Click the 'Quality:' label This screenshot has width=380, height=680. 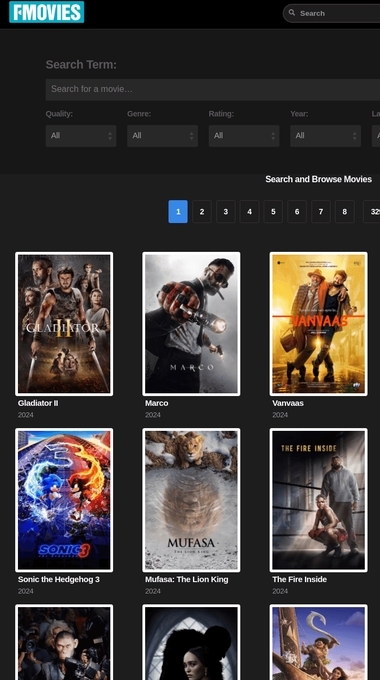(59, 114)
